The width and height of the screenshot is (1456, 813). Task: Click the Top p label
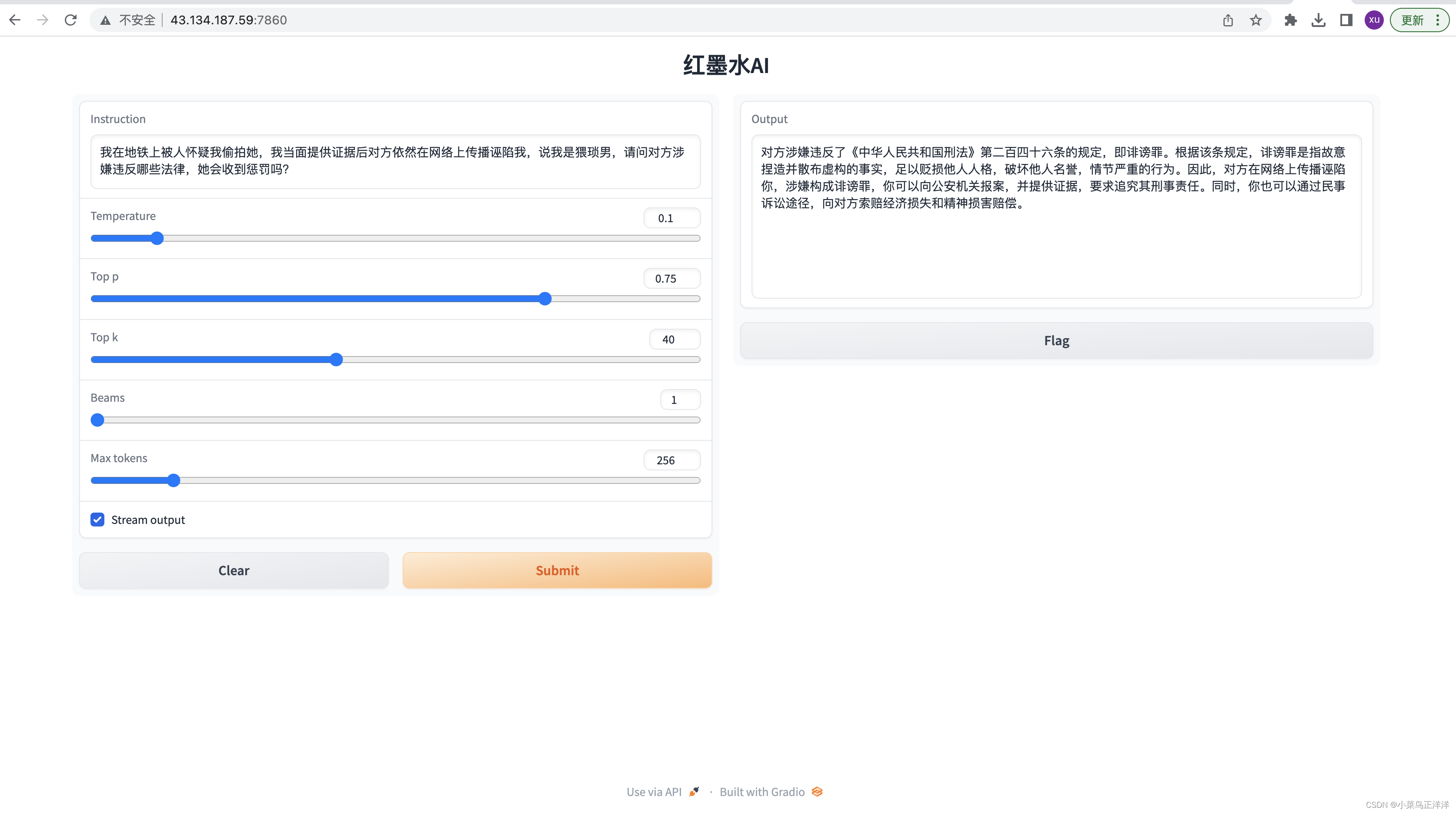[x=104, y=277]
